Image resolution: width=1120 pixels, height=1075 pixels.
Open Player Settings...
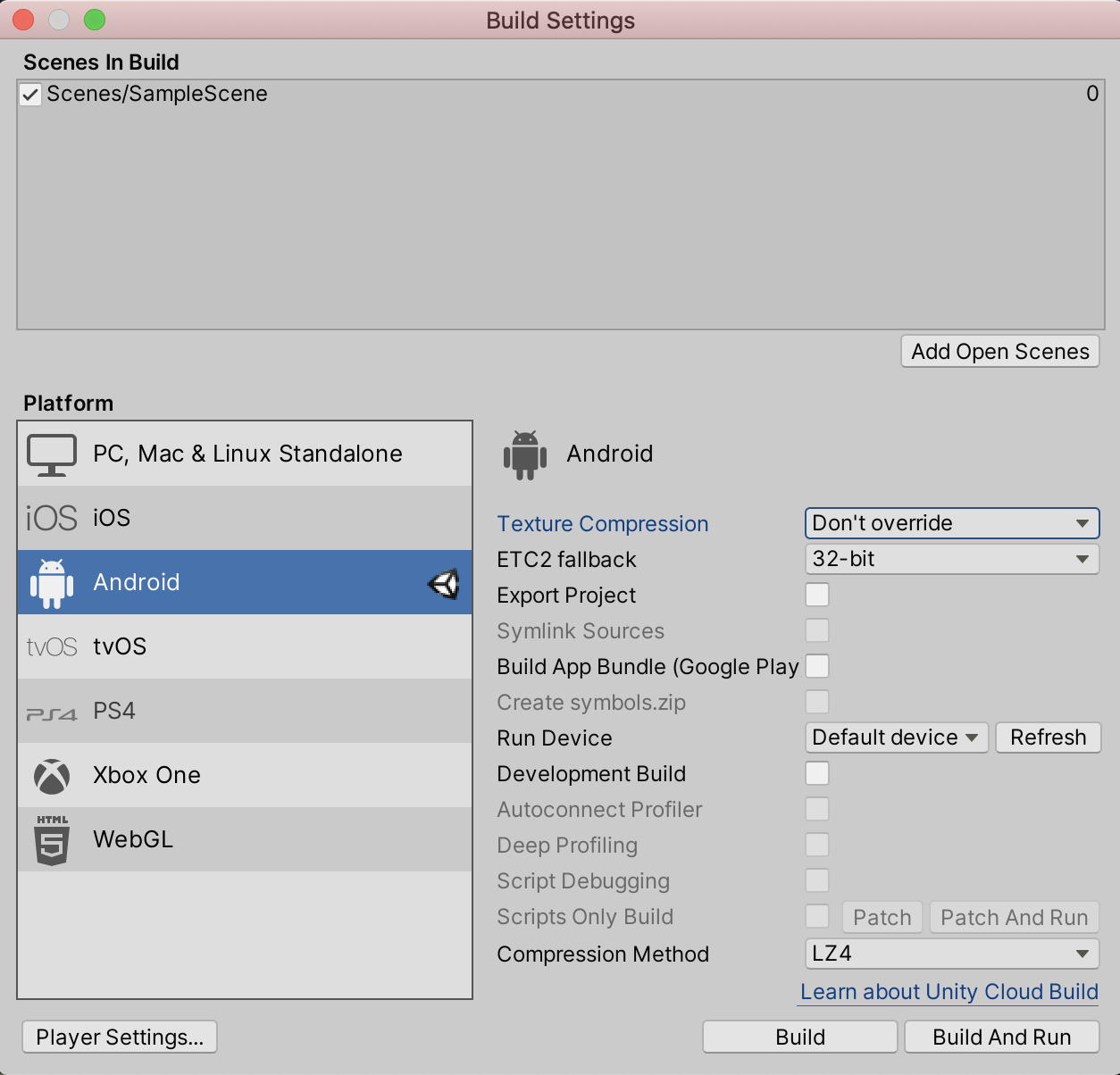[120, 1037]
